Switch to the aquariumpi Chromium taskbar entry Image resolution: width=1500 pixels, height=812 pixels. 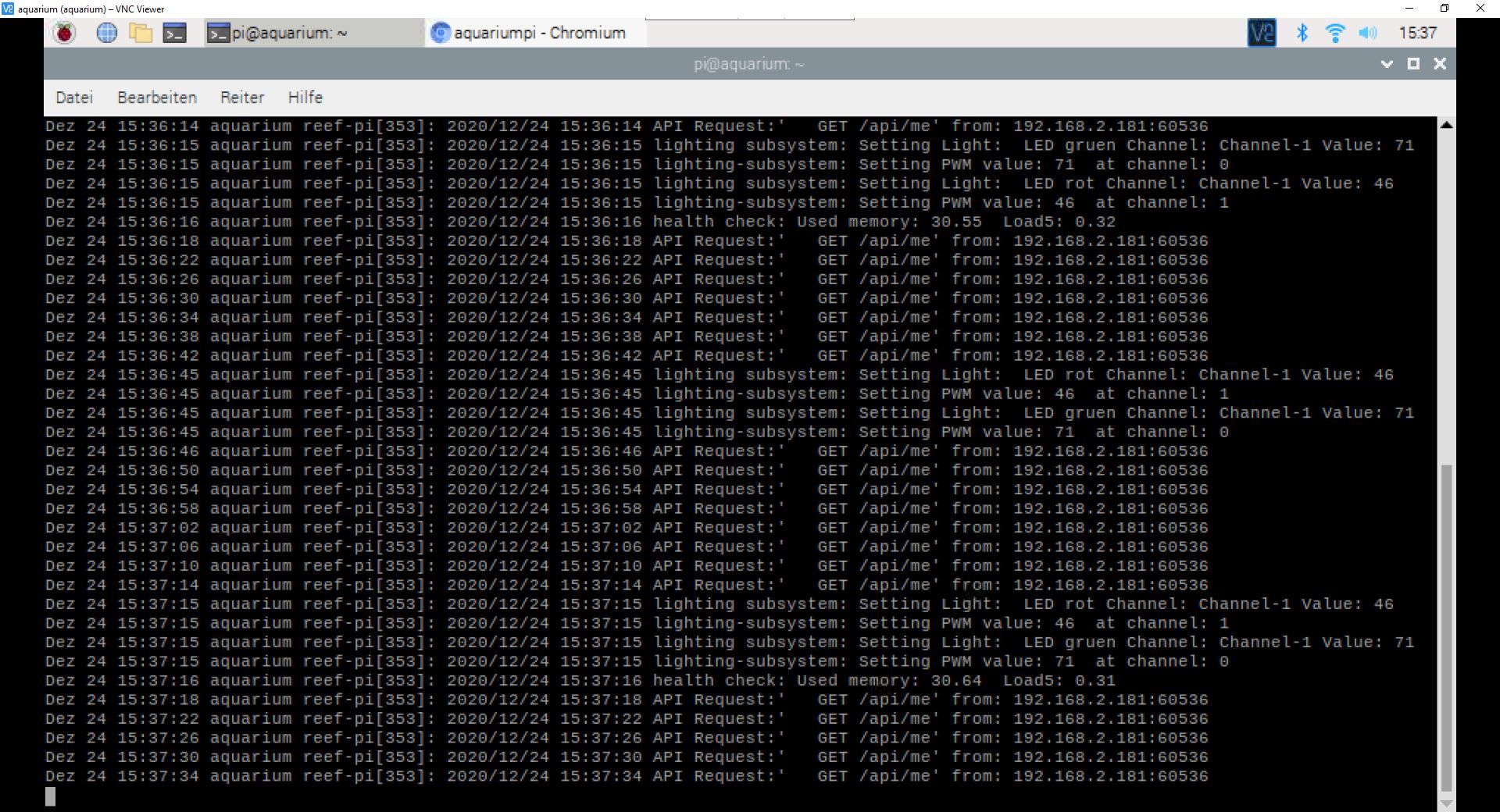(x=531, y=33)
